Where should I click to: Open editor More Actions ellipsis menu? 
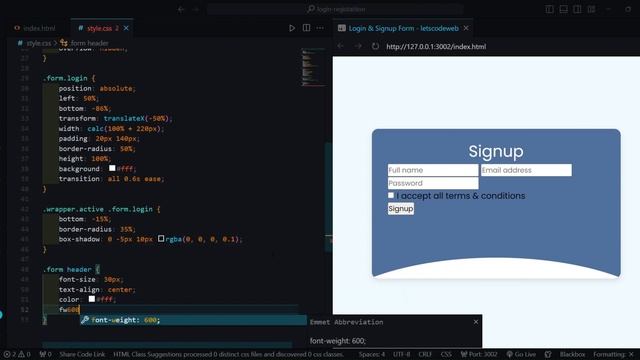pos(320,28)
